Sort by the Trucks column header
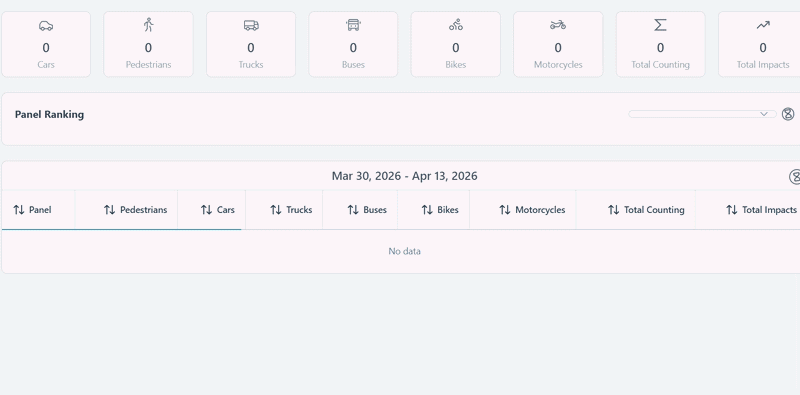This screenshot has width=800, height=395. coord(291,210)
